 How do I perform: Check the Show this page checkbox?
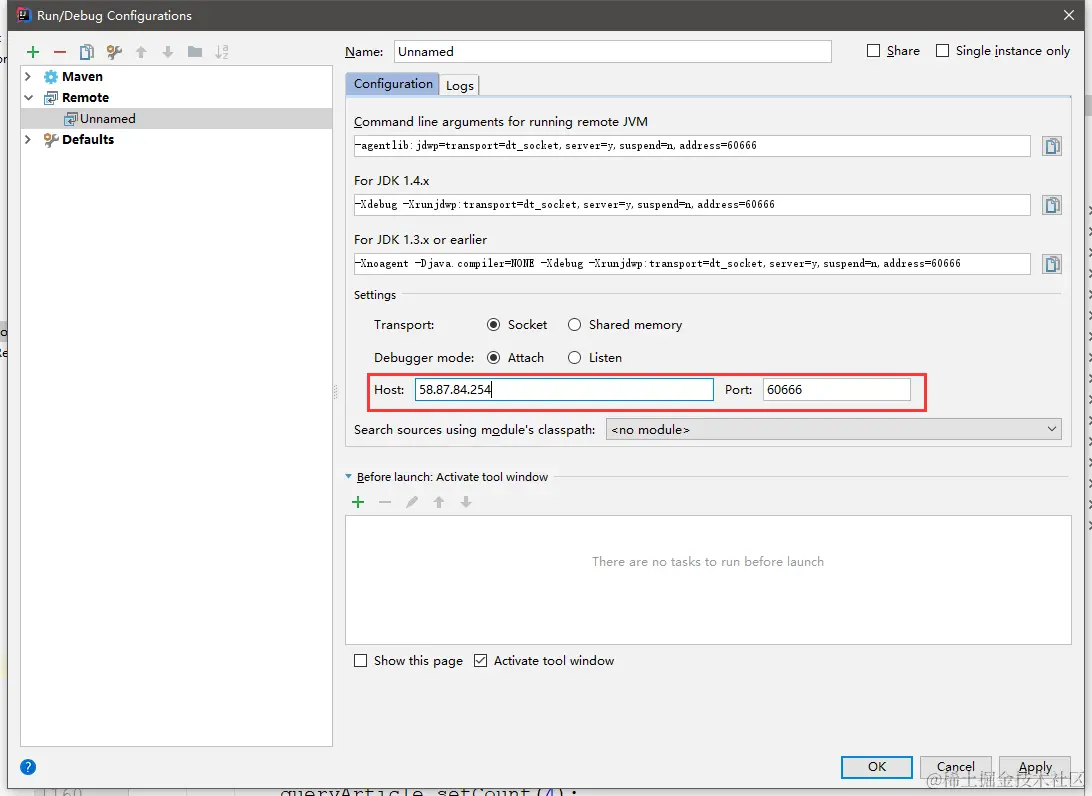360,660
